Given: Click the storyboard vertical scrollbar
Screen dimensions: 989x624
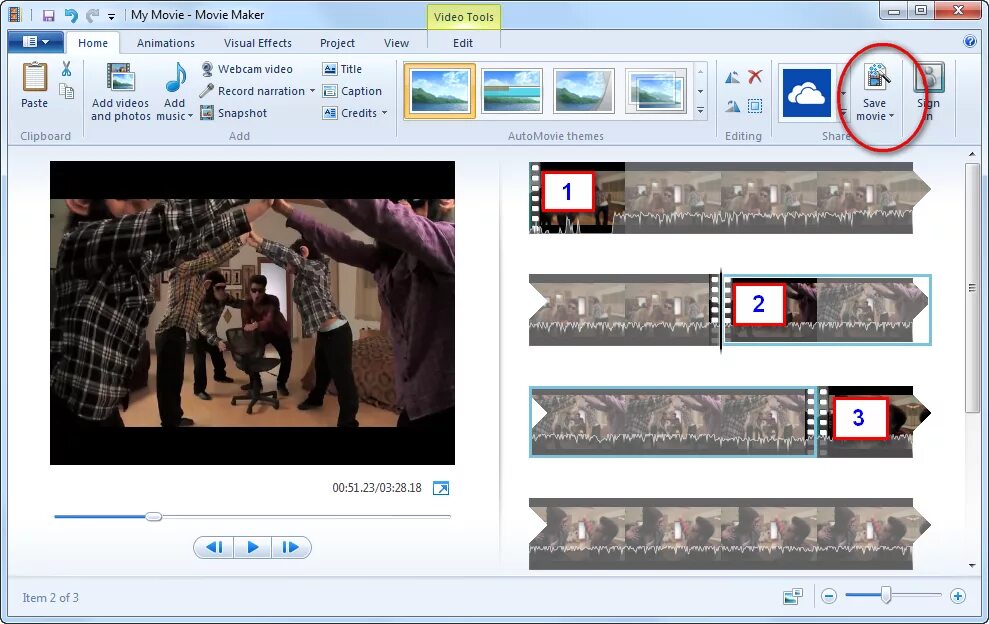Looking at the screenshot, I should [x=972, y=288].
